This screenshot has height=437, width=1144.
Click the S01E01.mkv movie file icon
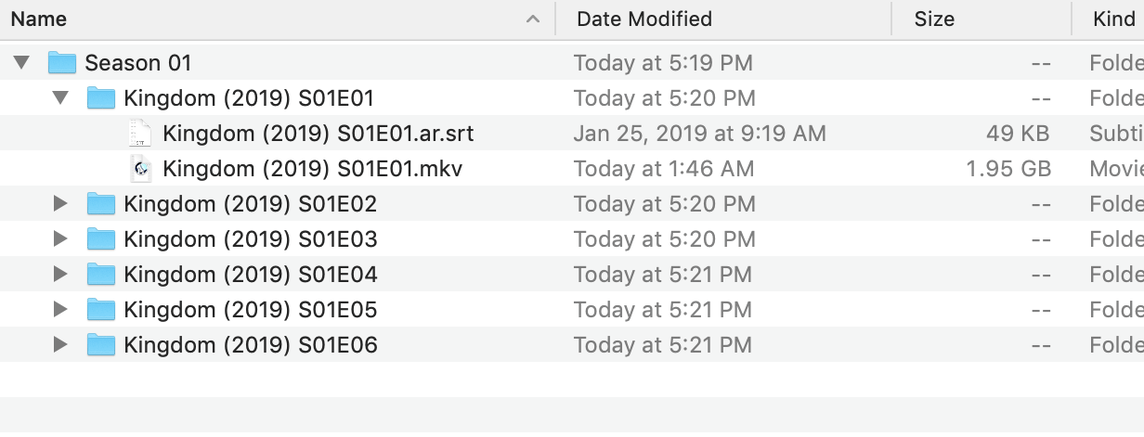point(141,169)
